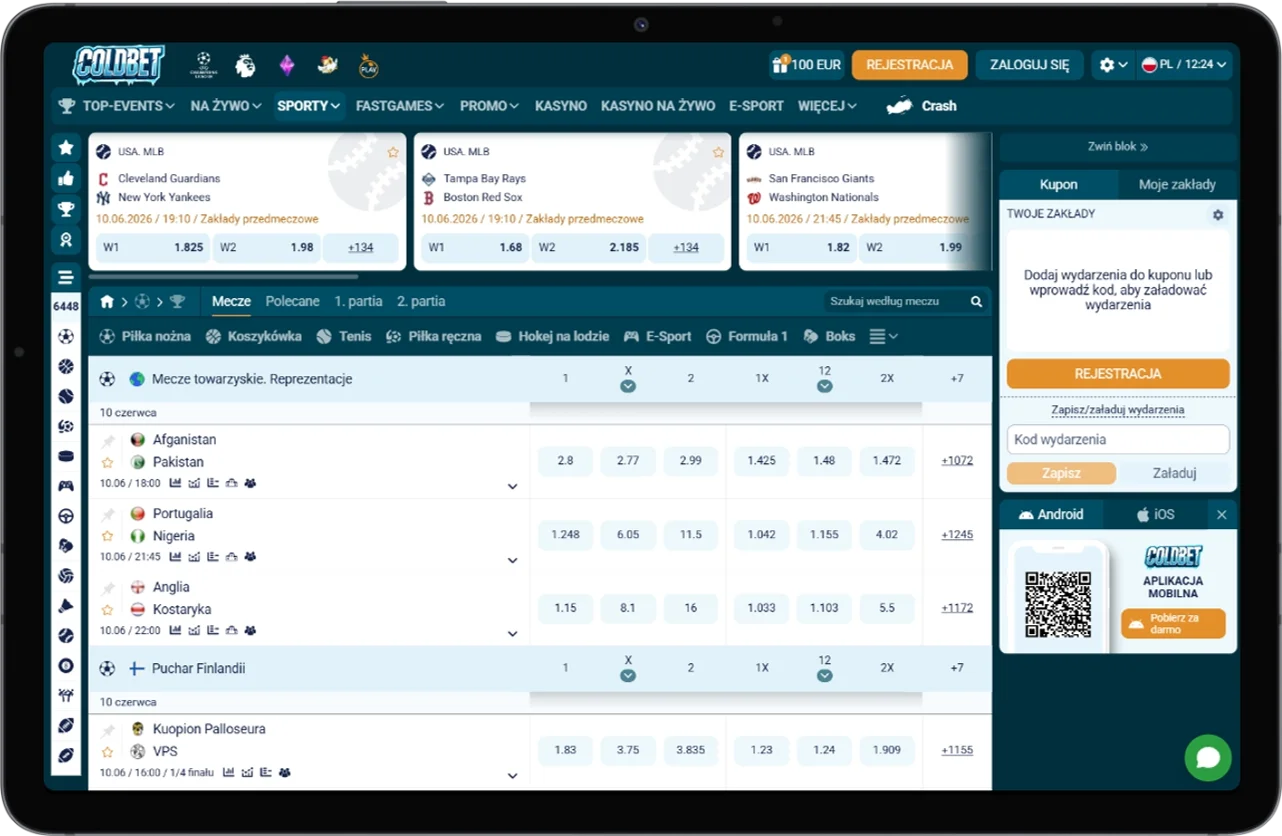Open +1072 more markets for Afganistan–Pakistan

click(x=957, y=461)
